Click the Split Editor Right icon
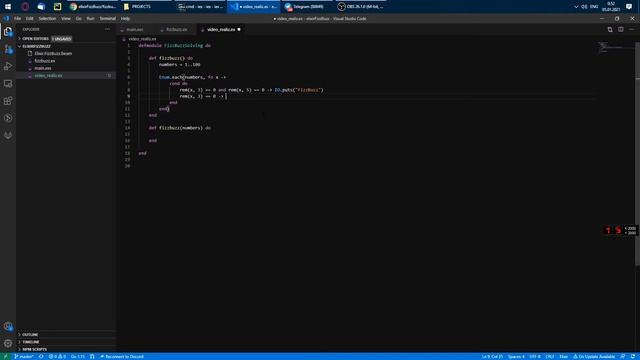The width and height of the screenshot is (640, 360). click(620, 29)
